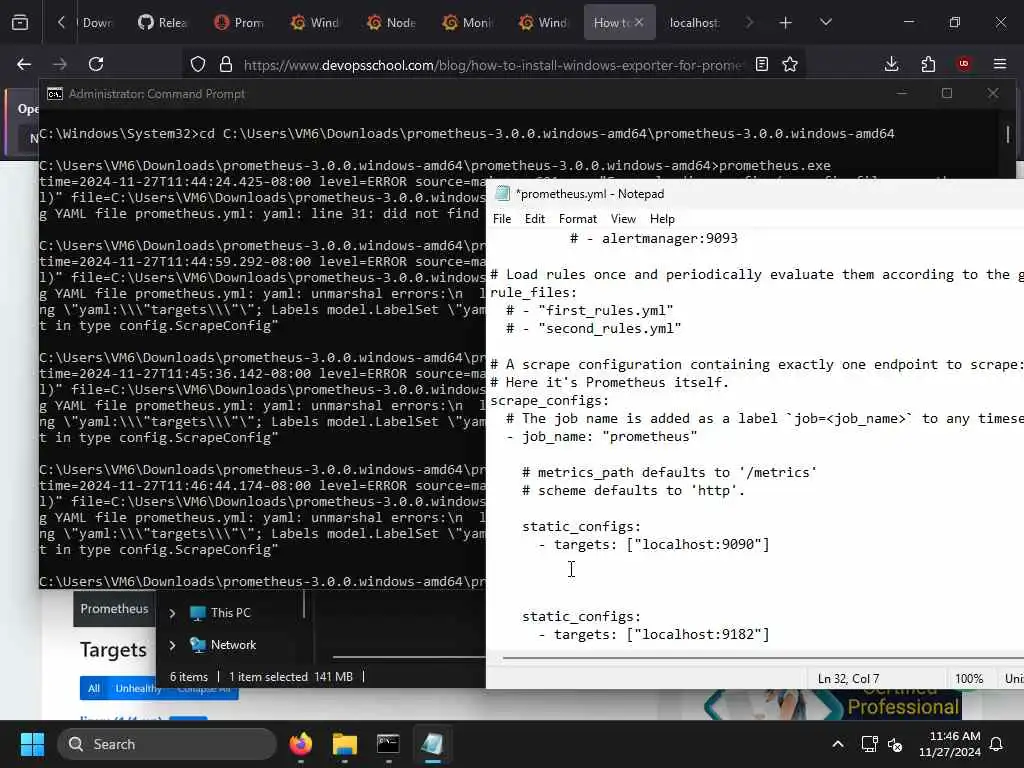Open Notepad Help menu
Image resolution: width=1024 pixels, height=768 pixels.
(x=662, y=219)
